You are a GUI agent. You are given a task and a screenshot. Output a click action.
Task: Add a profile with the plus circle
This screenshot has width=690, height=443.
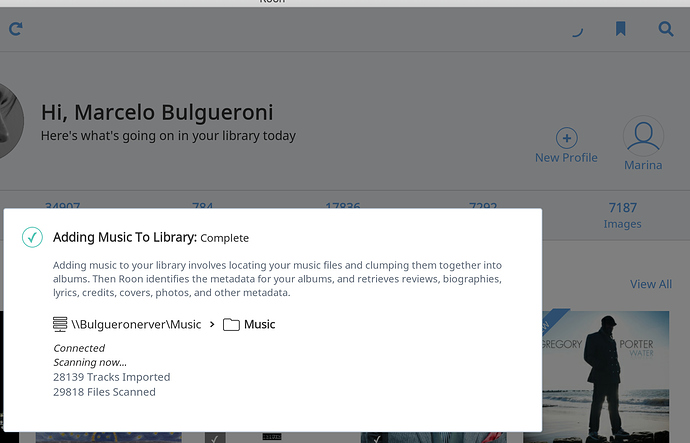pyautogui.click(x=566, y=138)
